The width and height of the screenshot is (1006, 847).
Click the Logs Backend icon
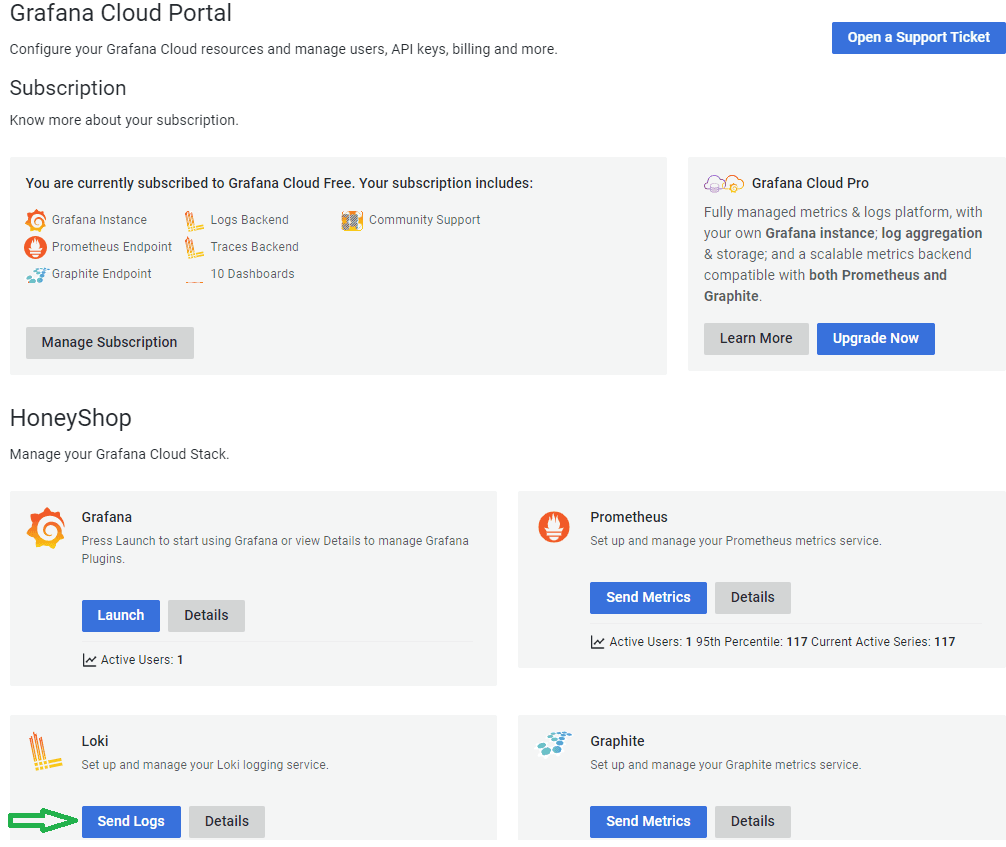[x=194, y=220]
